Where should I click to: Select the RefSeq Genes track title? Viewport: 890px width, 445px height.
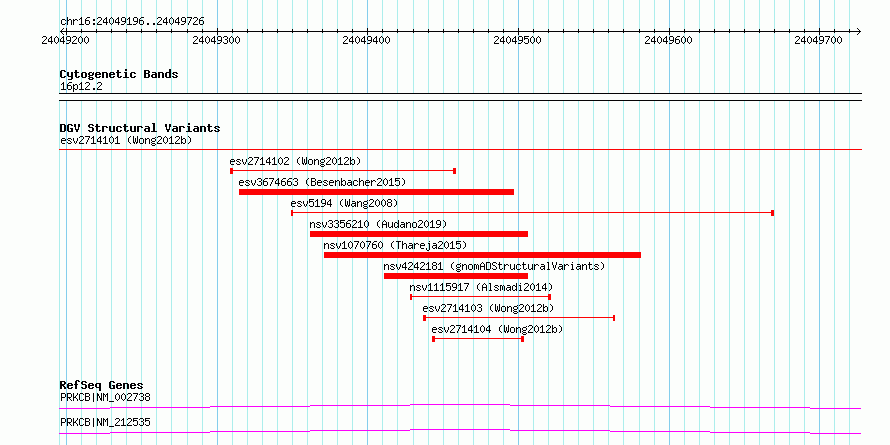pyautogui.click(x=102, y=385)
